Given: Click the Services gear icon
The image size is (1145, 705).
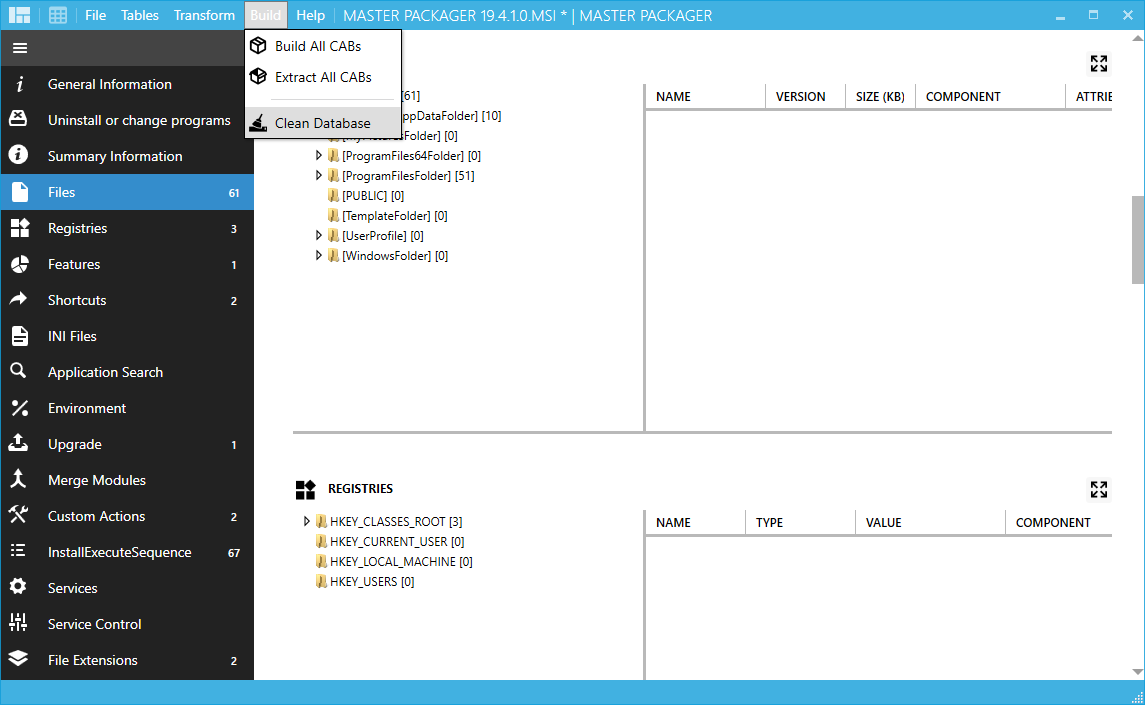Looking at the screenshot, I should tap(18, 587).
